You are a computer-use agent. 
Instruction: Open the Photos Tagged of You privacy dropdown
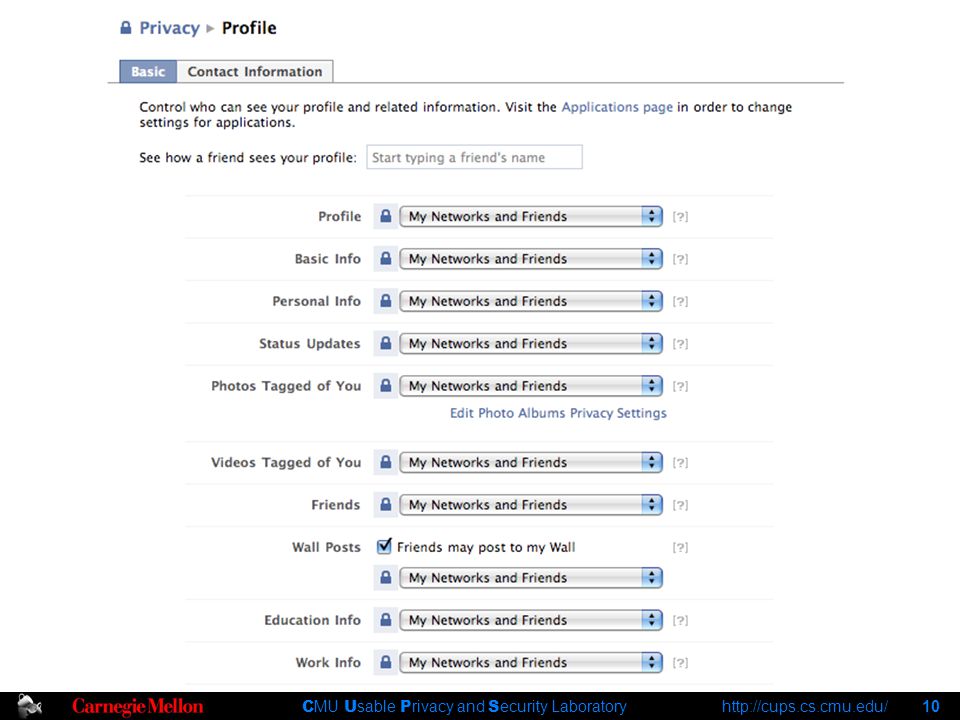[531, 386]
